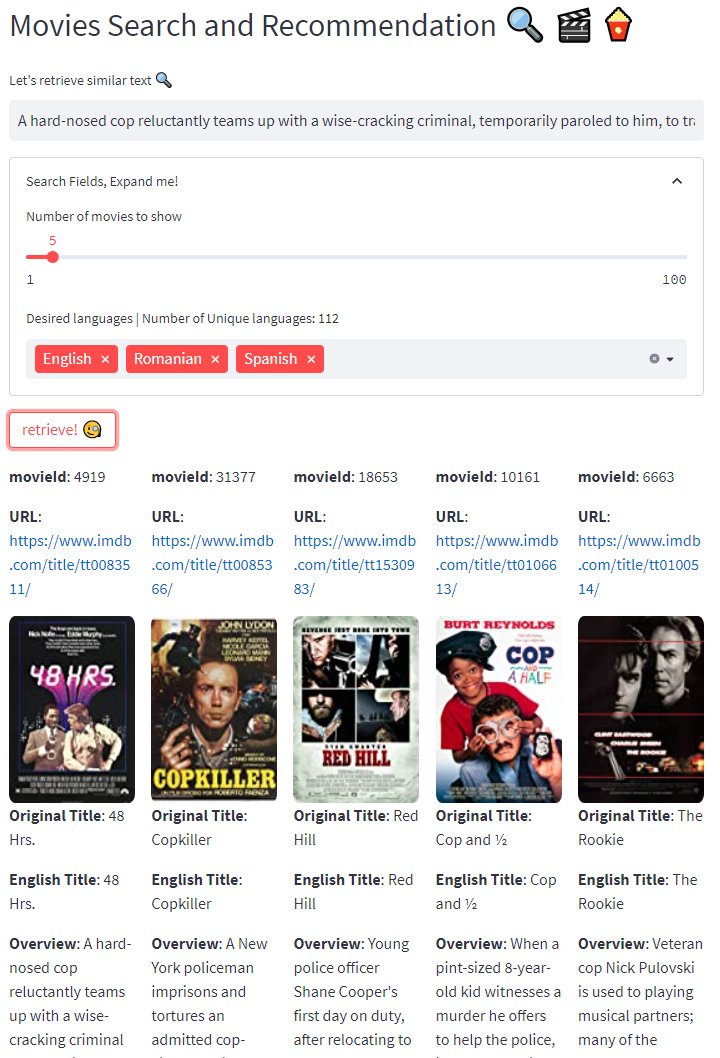Remove the English language tag
This screenshot has width=720, height=1058.
point(105,360)
